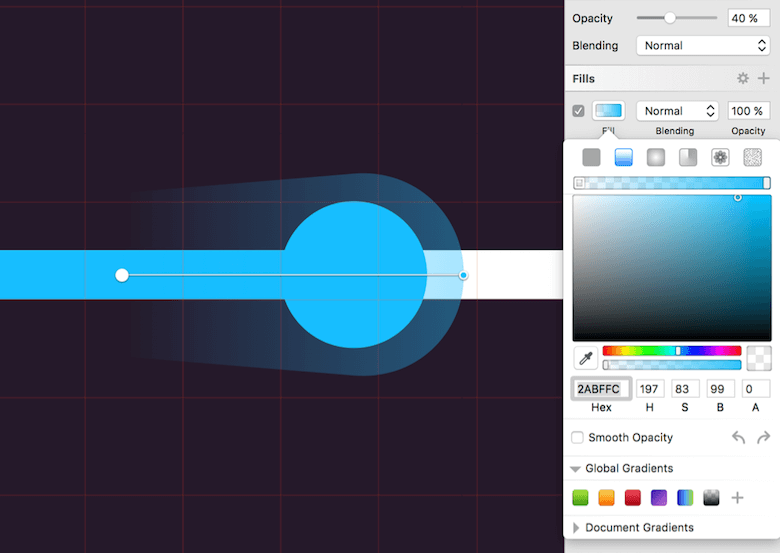Click the Hue value field

pyautogui.click(x=650, y=389)
